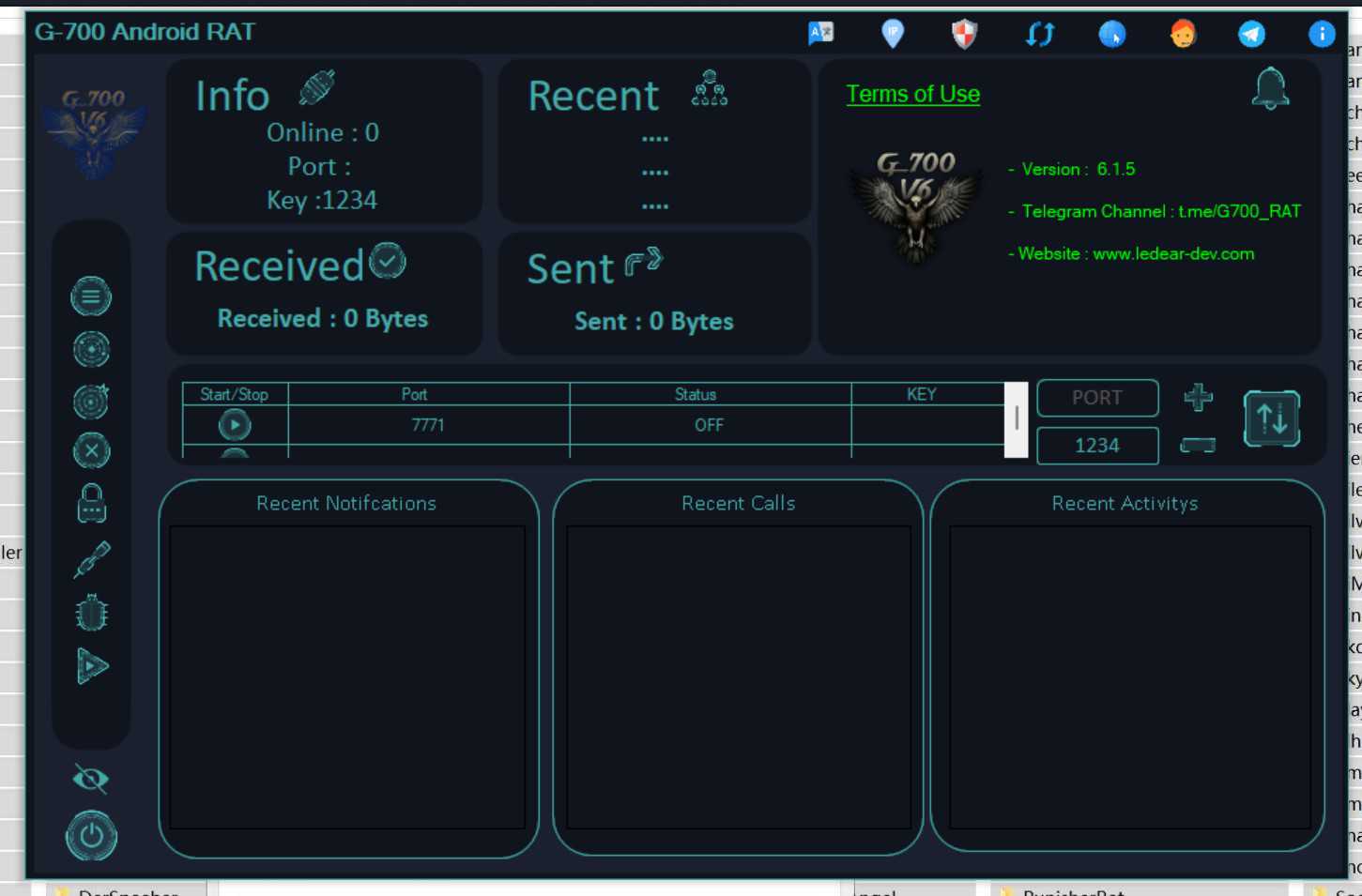The height and width of the screenshot is (896, 1362).
Task: Click the up-down arrows button beside the port fields
Action: pyautogui.click(x=1272, y=418)
